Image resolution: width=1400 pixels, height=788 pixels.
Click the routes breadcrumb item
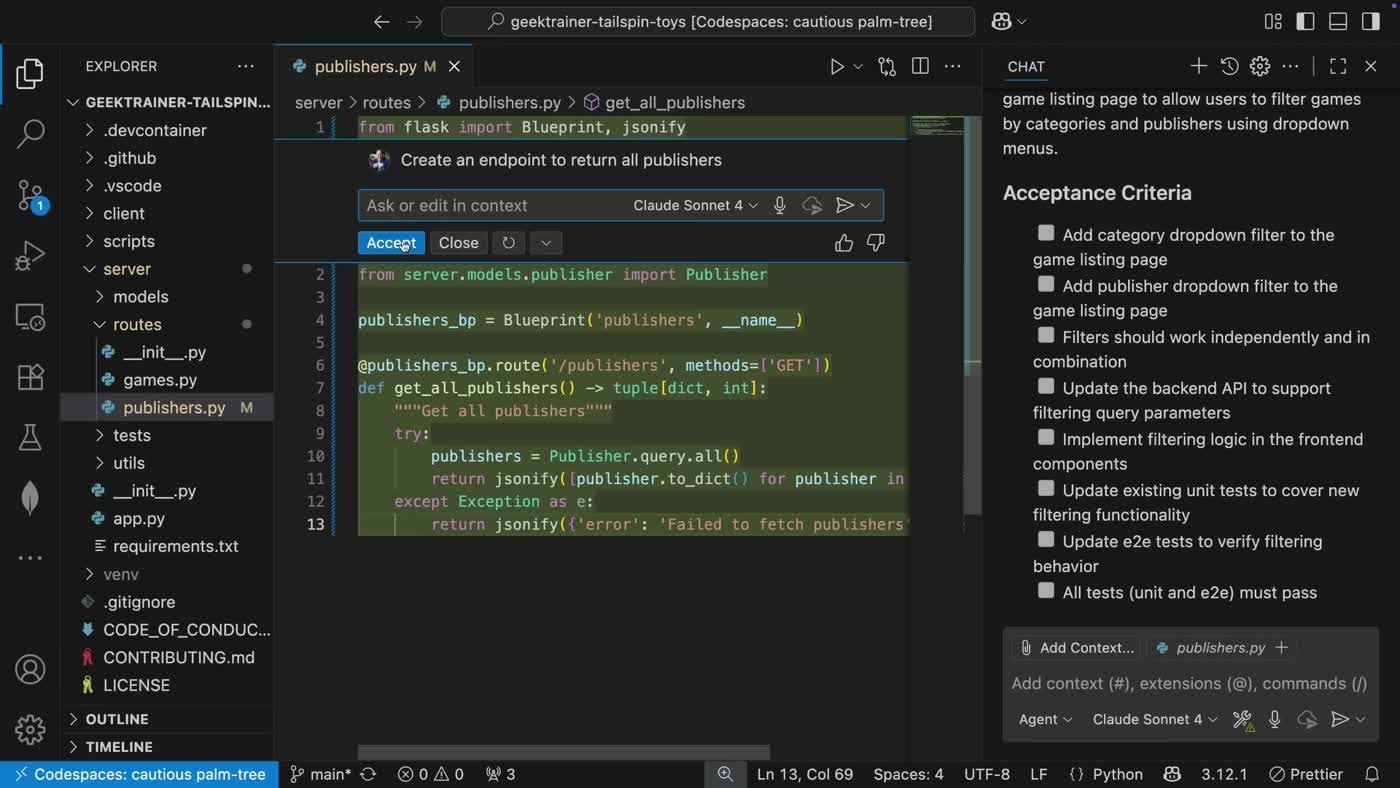(x=386, y=102)
